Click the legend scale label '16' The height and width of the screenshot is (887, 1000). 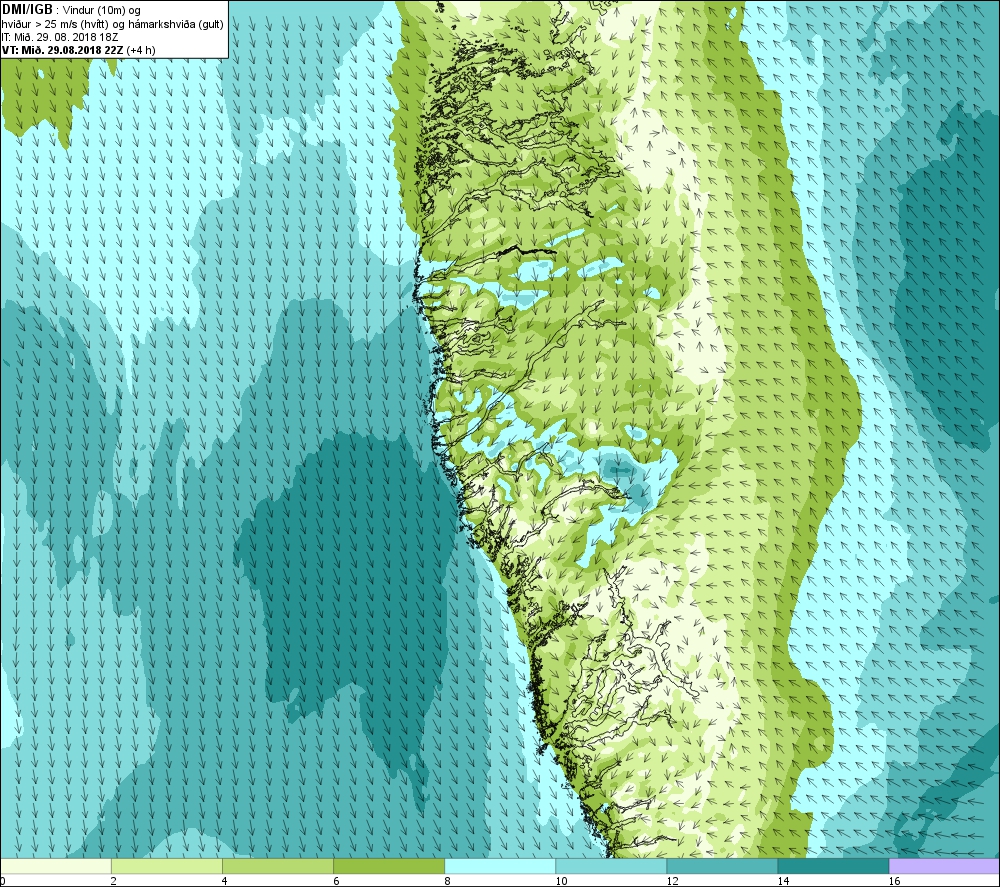(x=893, y=881)
